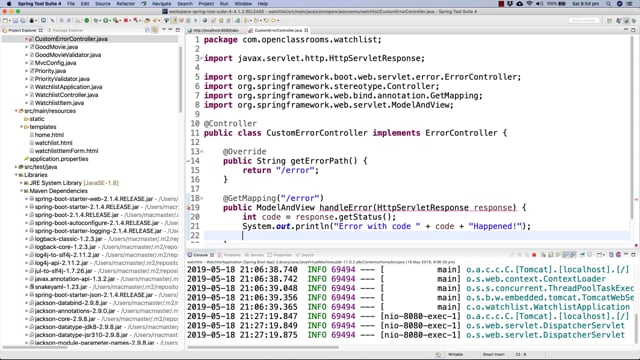
Task: Select jackson-databind-2.9.8.jar dependency
Action: (x=71, y=303)
